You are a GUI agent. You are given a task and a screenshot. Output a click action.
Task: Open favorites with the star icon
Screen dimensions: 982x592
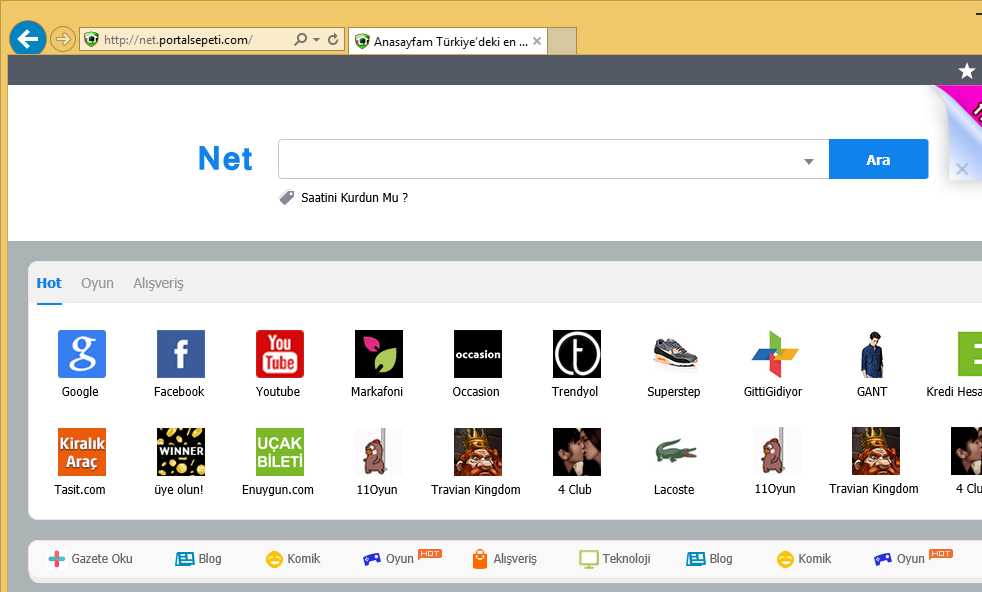(x=966, y=70)
